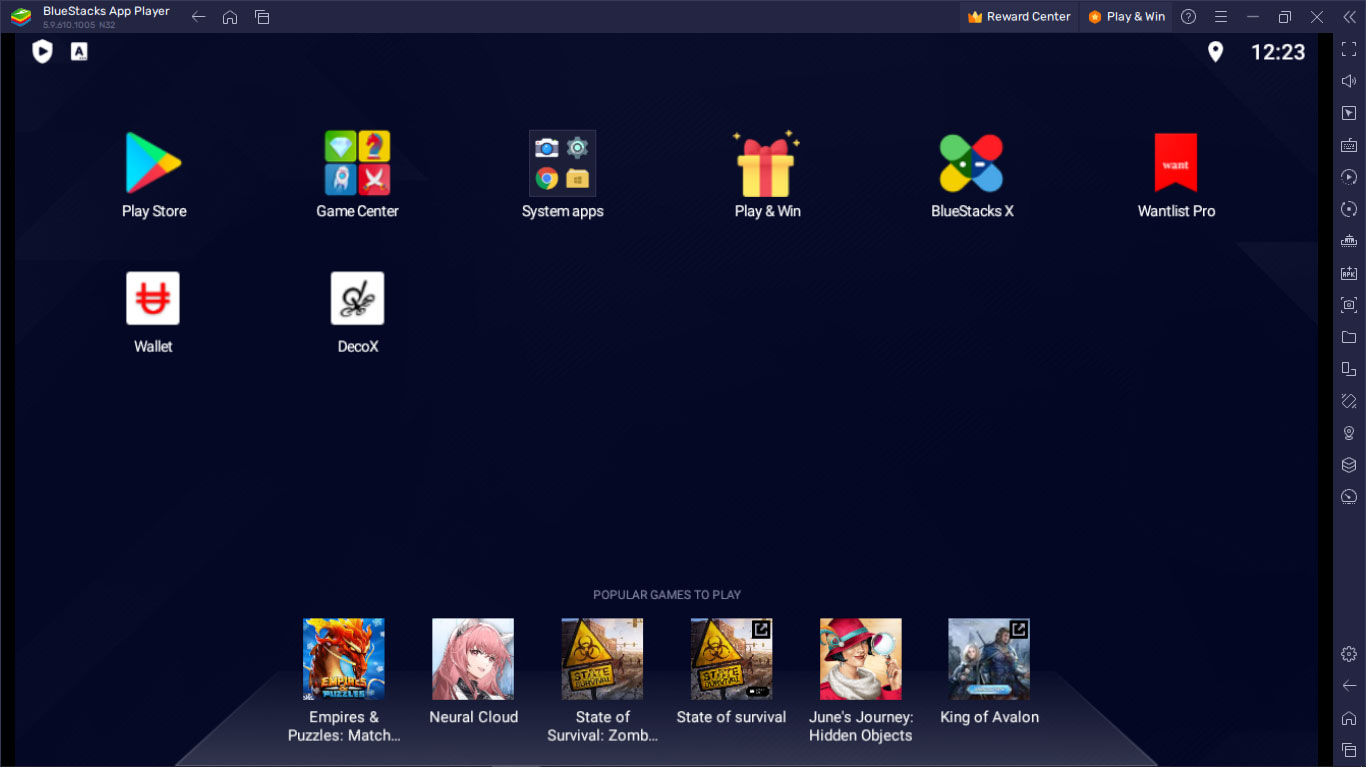Click the 12:23 clock

pos(1278,52)
